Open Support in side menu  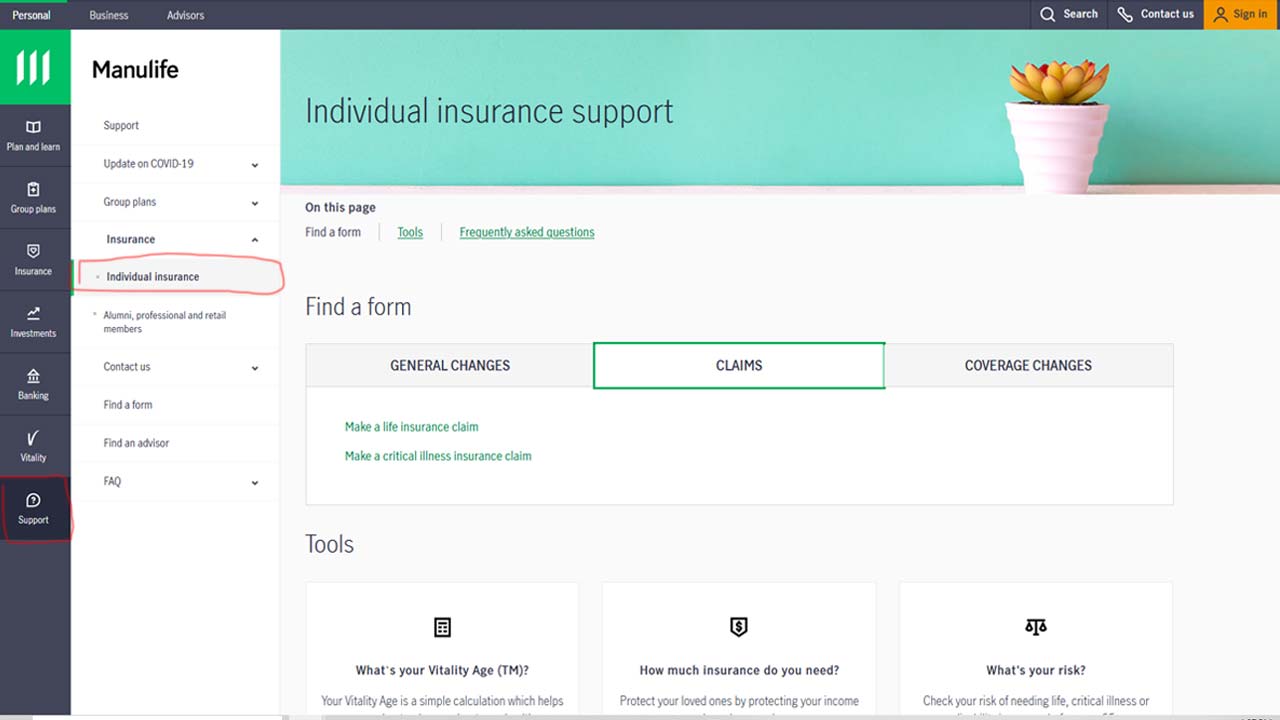121,126
